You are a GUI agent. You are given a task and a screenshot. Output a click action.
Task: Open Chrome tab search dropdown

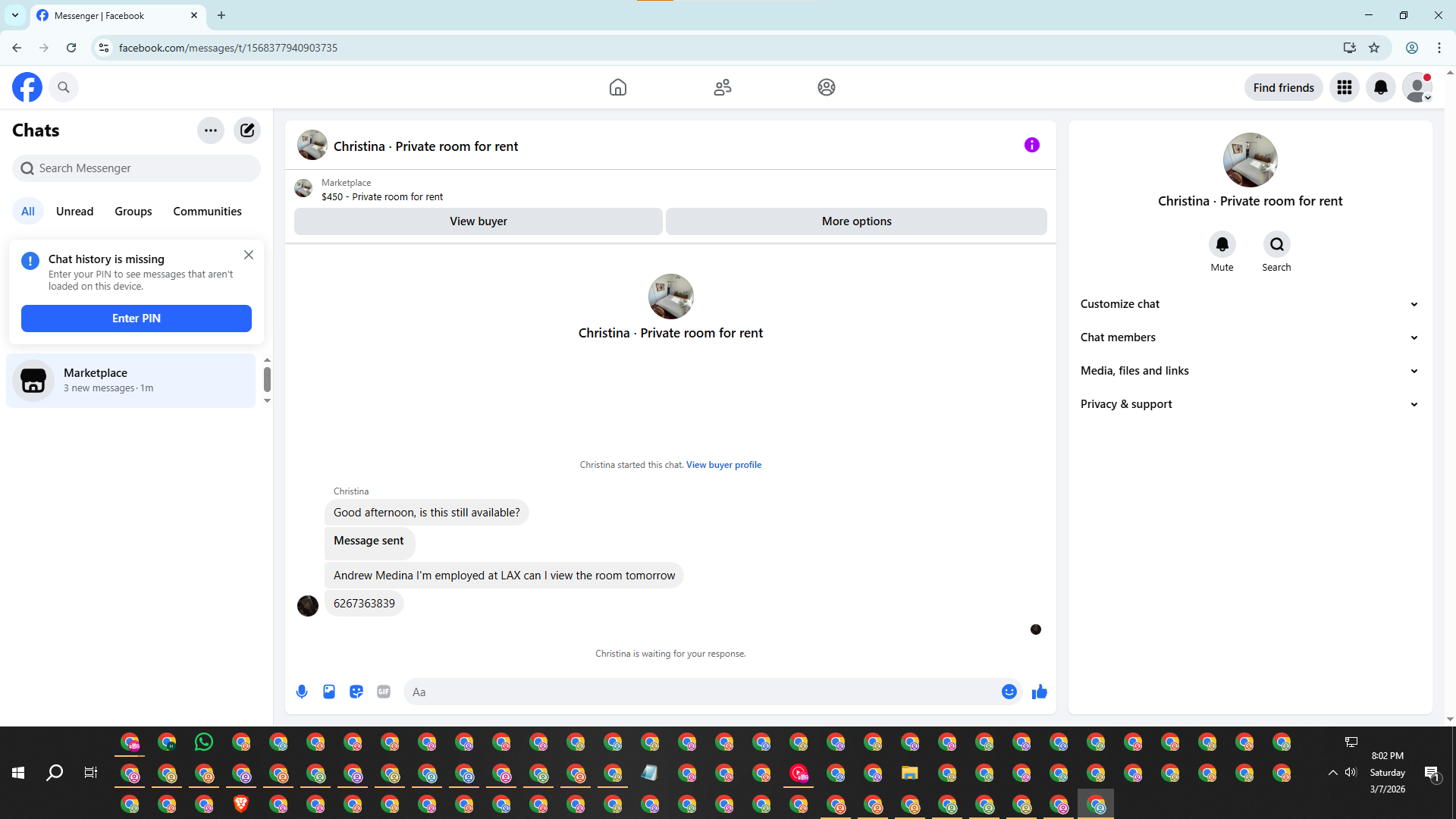click(15, 15)
